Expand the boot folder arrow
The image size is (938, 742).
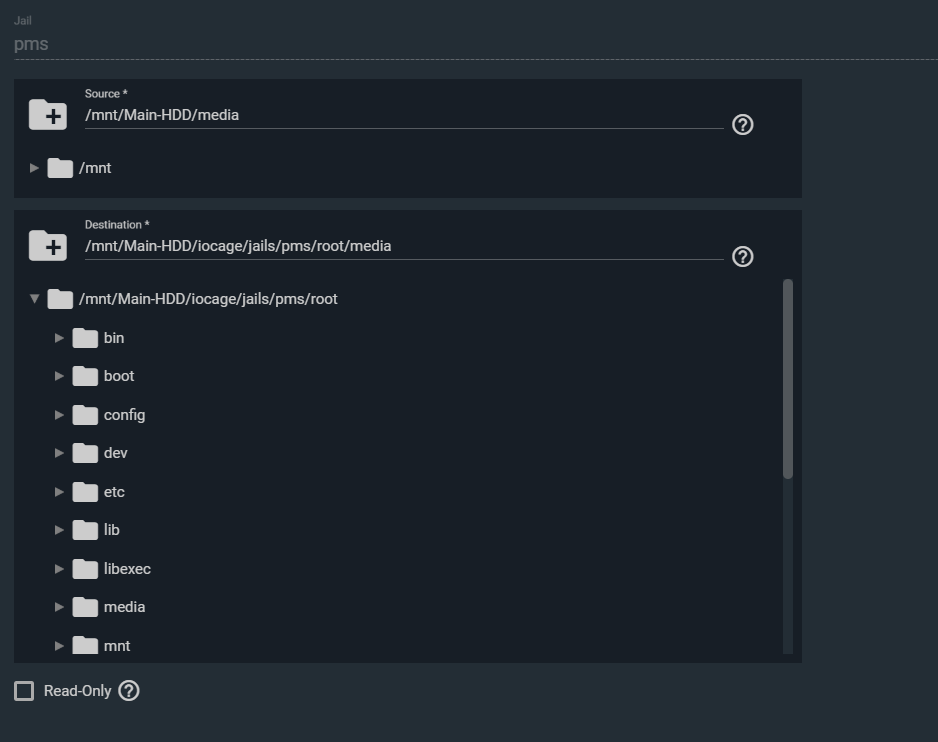click(x=59, y=376)
